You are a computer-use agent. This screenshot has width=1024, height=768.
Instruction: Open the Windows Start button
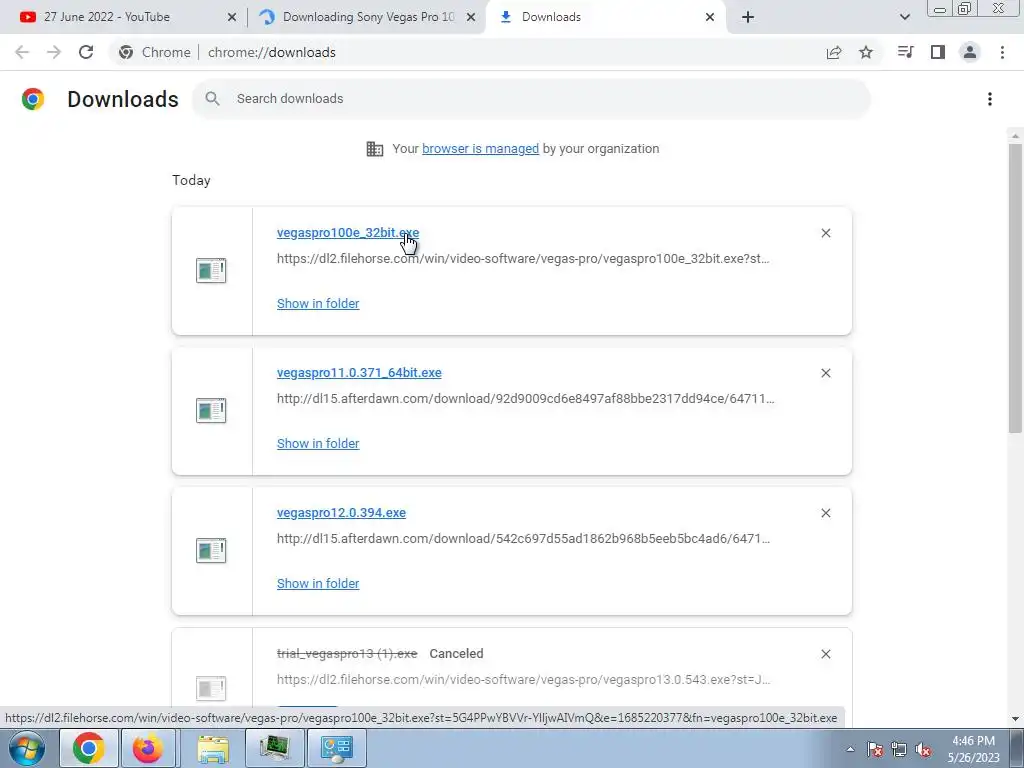26,748
